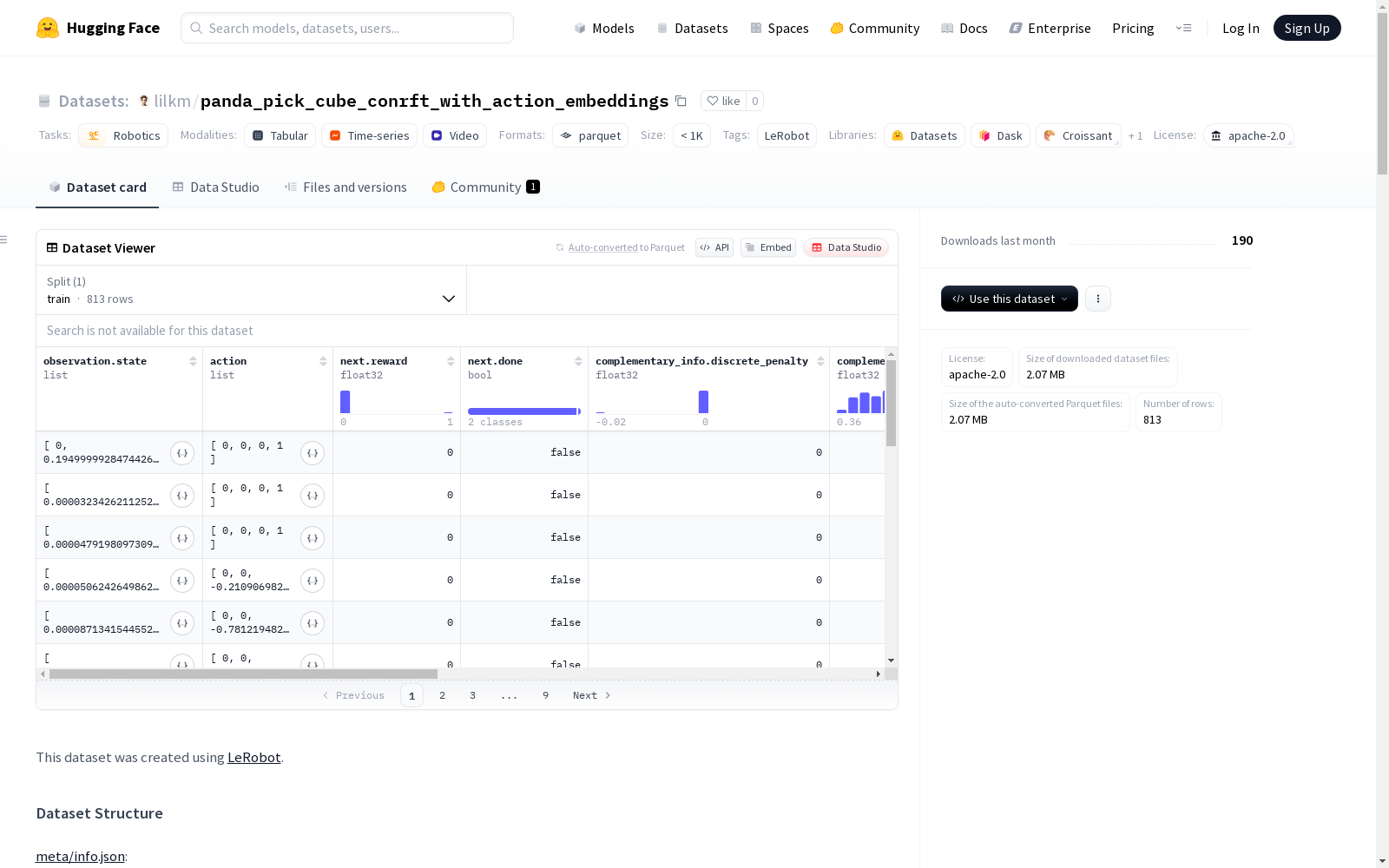Click the discrete_penalty histogram bar
Image resolution: width=1389 pixels, height=868 pixels.
(703, 402)
